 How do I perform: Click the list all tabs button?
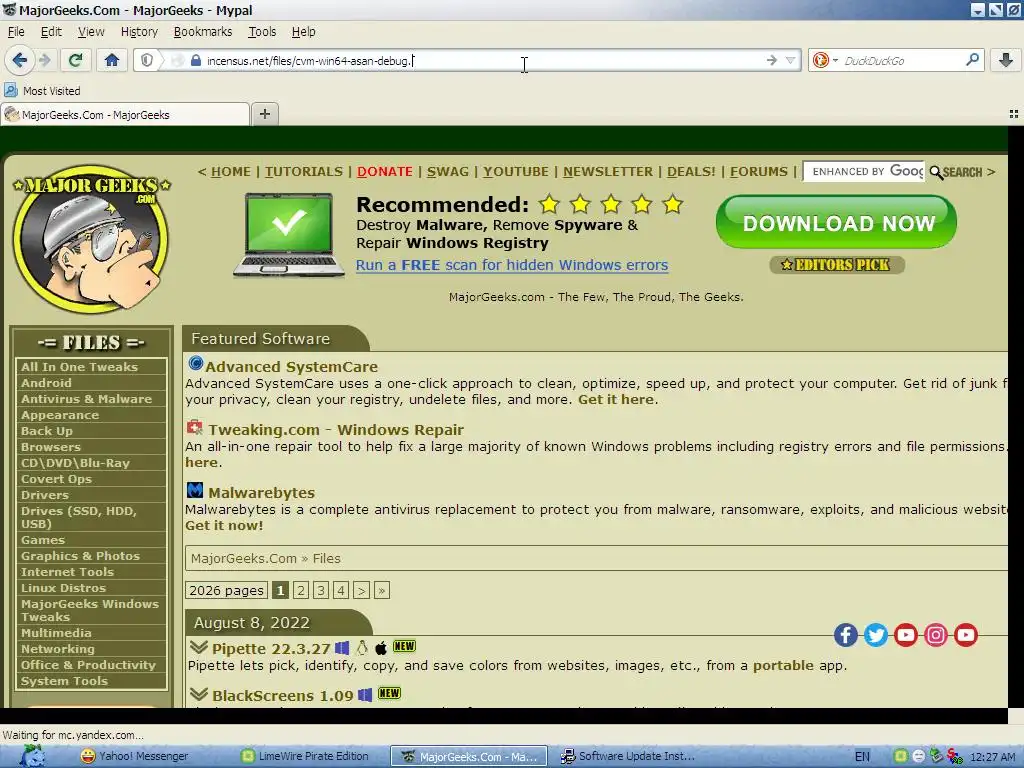tap(1014, 114)
